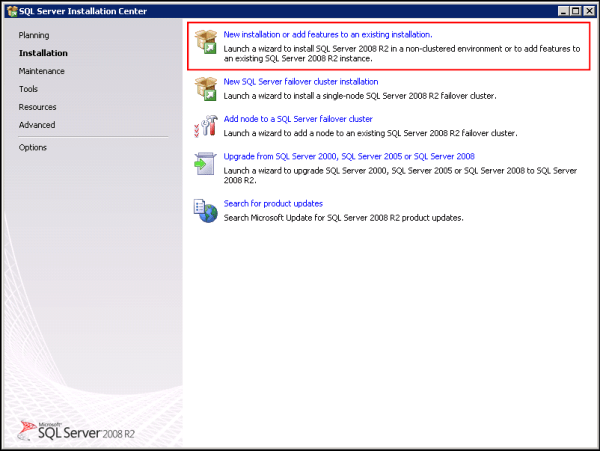The image size is (600, 451).
Task: Go to the Maintenance section
Action: tap(42, 71)
